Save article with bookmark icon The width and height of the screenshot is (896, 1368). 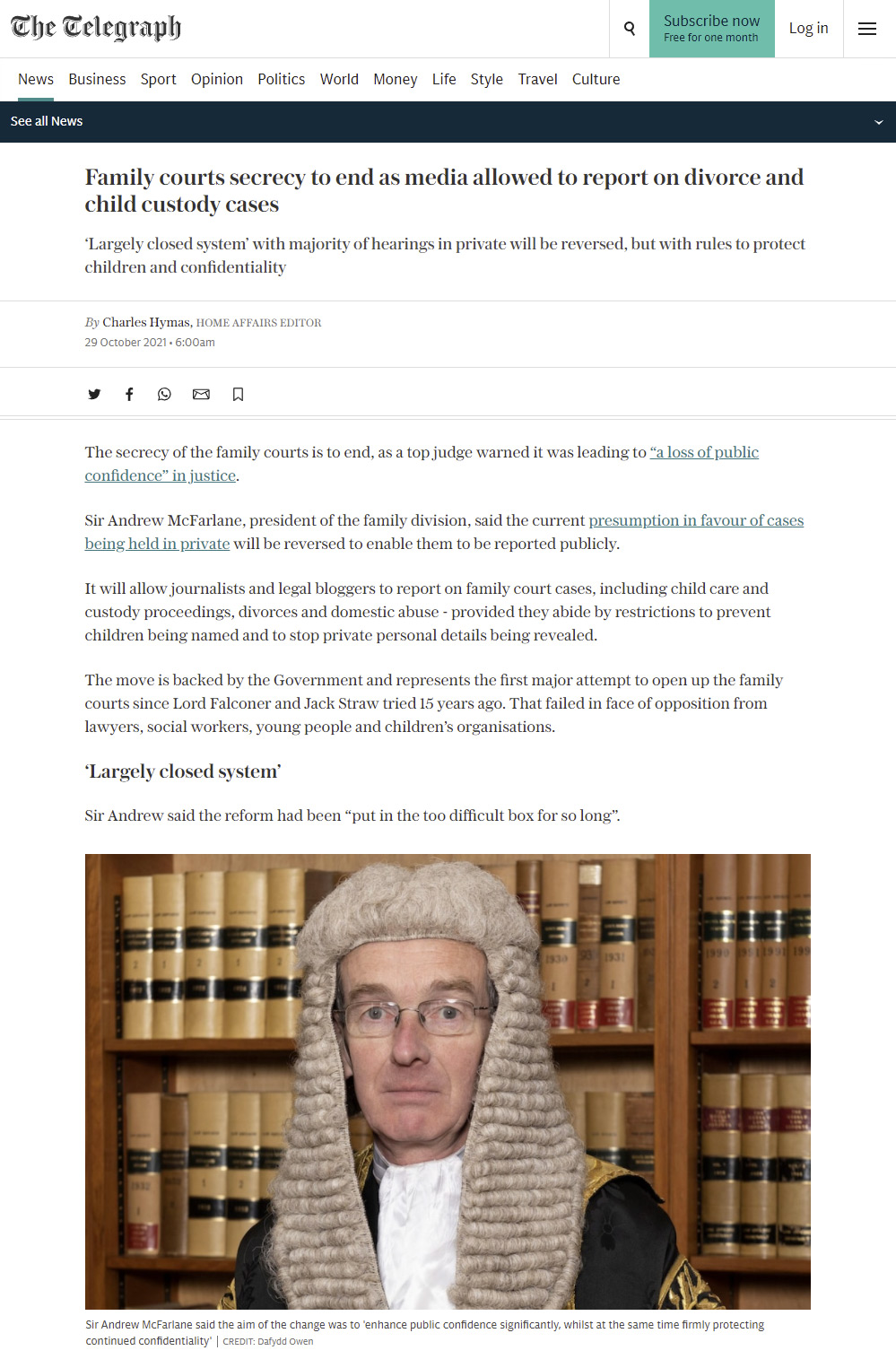point(238,395)
